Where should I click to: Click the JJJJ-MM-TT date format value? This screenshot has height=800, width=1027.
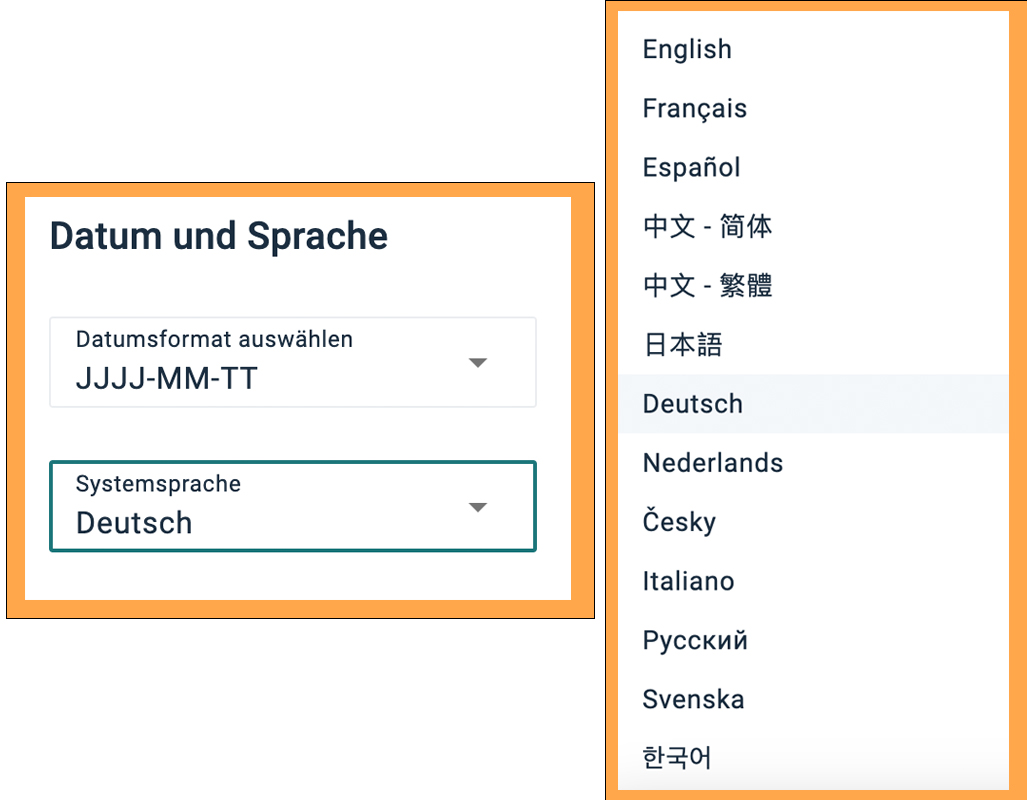click(167, 379)
